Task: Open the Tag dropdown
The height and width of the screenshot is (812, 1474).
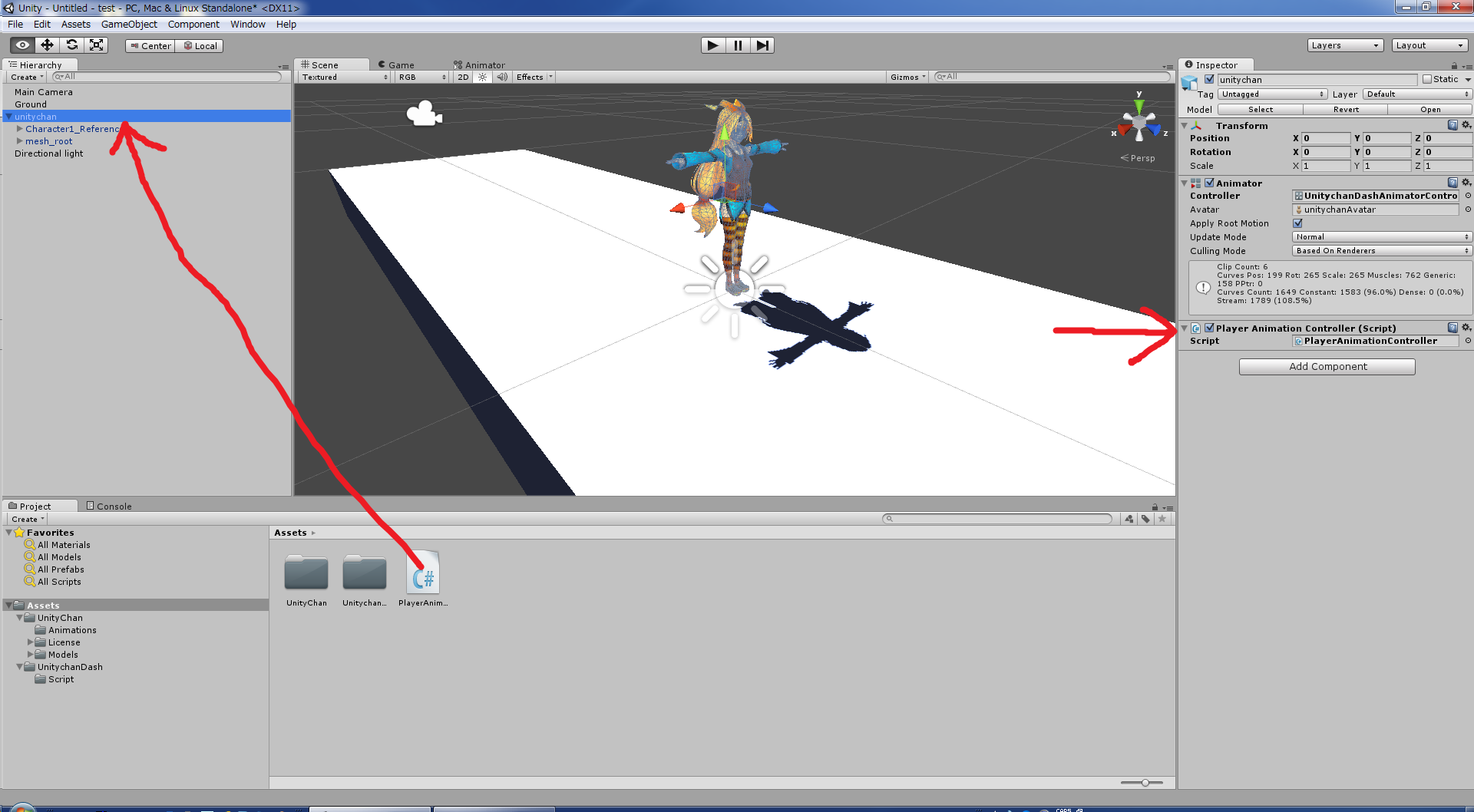Action: click(x=1272, y=94)
